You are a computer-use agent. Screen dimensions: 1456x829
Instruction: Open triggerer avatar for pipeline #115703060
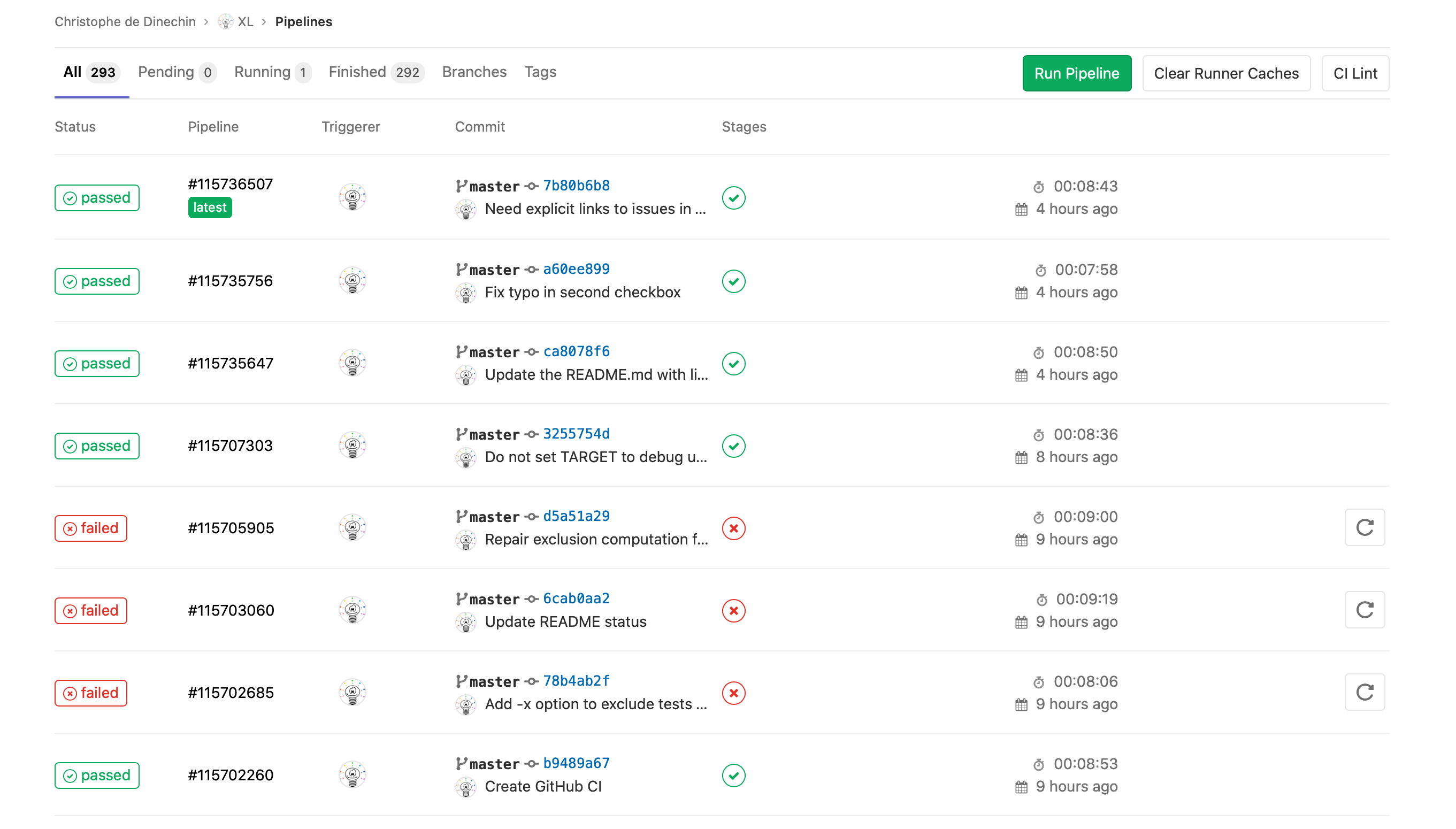pyautogui.click(x=352, y=610)
